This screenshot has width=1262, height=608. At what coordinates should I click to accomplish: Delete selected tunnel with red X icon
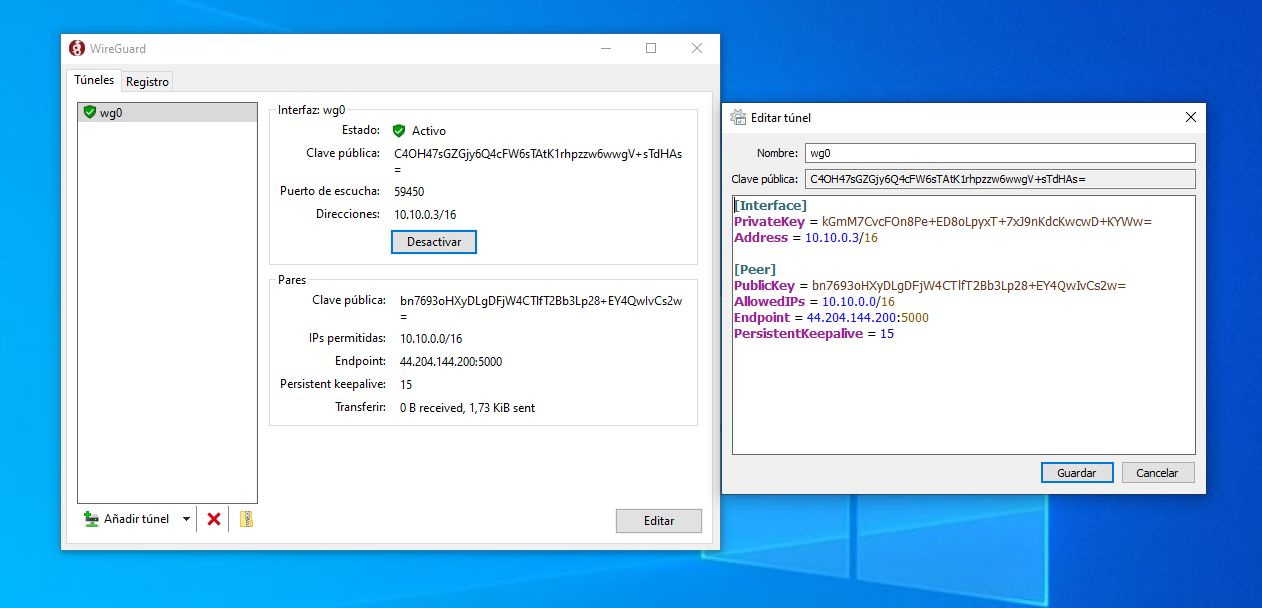click(213, 519)
